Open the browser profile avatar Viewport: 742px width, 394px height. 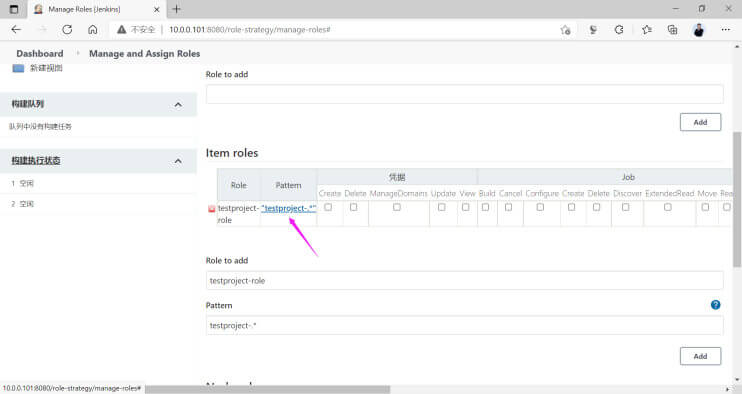coord(699,30)
